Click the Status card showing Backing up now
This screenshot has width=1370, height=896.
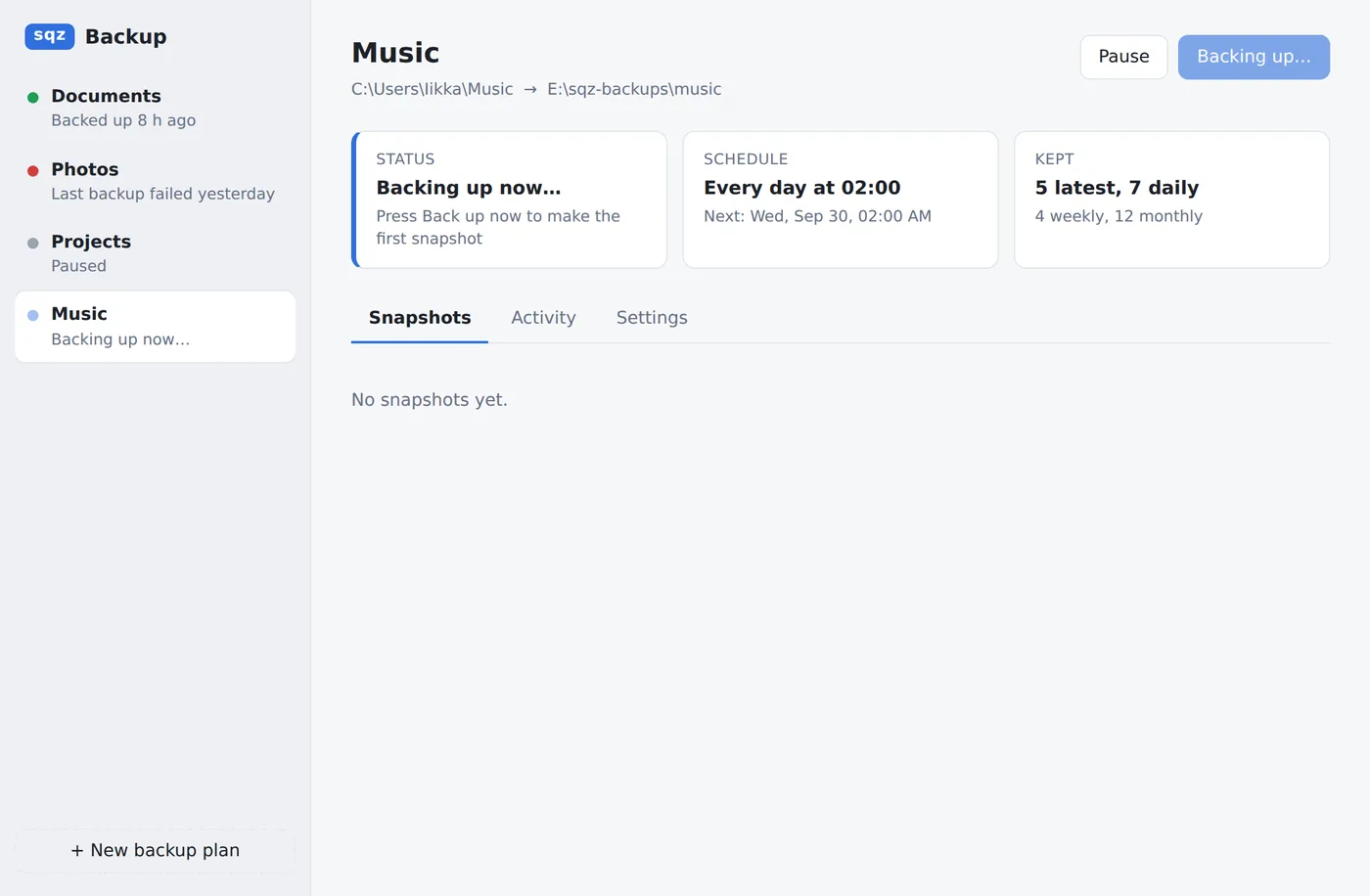coord(509,200)
